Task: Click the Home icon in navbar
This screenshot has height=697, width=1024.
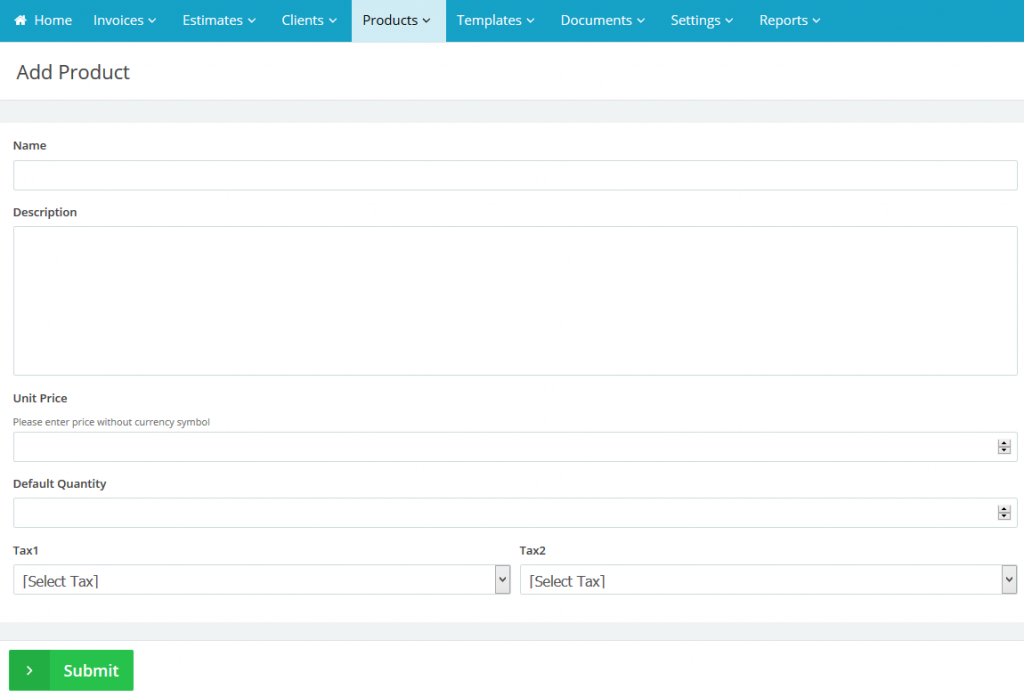Action: [x=20, y=20]
